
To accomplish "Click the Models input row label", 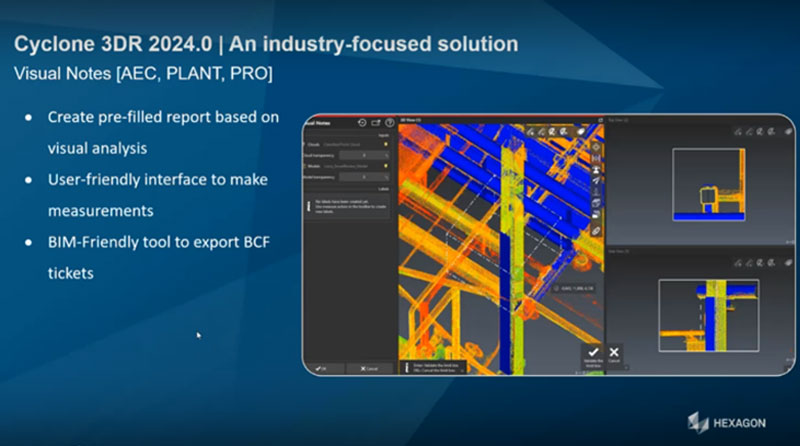I will pyautogui.click(x=315, y=166).
